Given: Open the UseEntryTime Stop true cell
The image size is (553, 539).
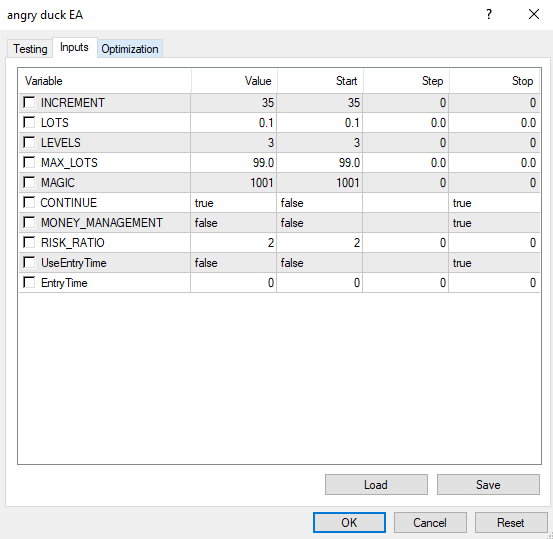Looking at the screenshot, I should click(494, 262).
